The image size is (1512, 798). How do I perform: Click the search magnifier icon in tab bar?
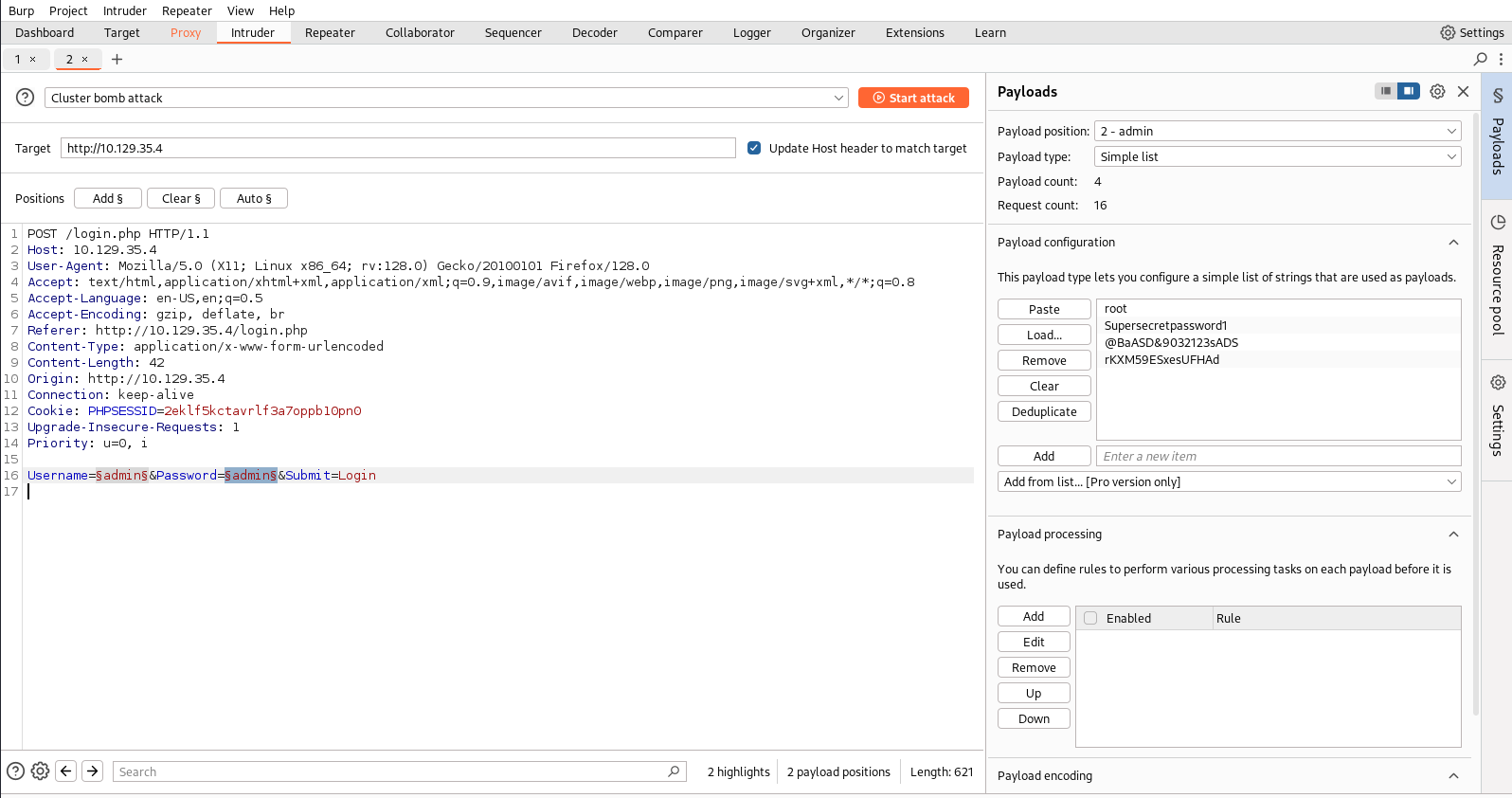click(x=1481, y=59)
